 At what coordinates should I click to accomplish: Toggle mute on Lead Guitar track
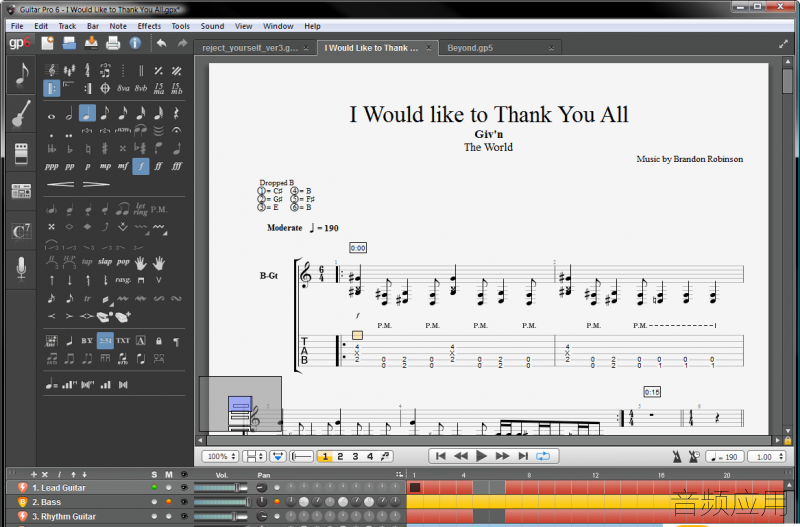click(x=169, y=488)
